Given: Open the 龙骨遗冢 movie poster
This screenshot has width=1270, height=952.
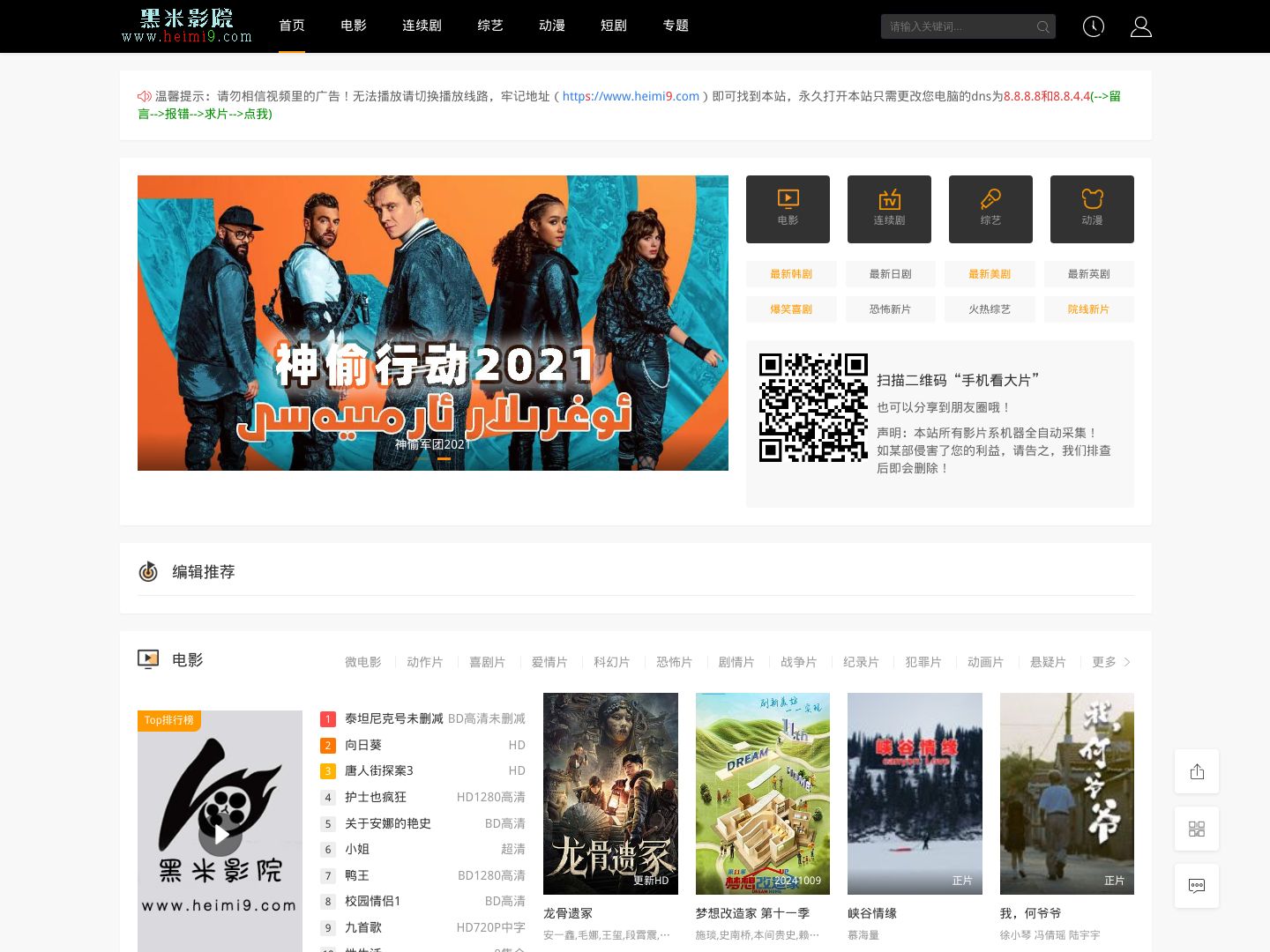Looking at the screenshot, I should coord(610,793).
